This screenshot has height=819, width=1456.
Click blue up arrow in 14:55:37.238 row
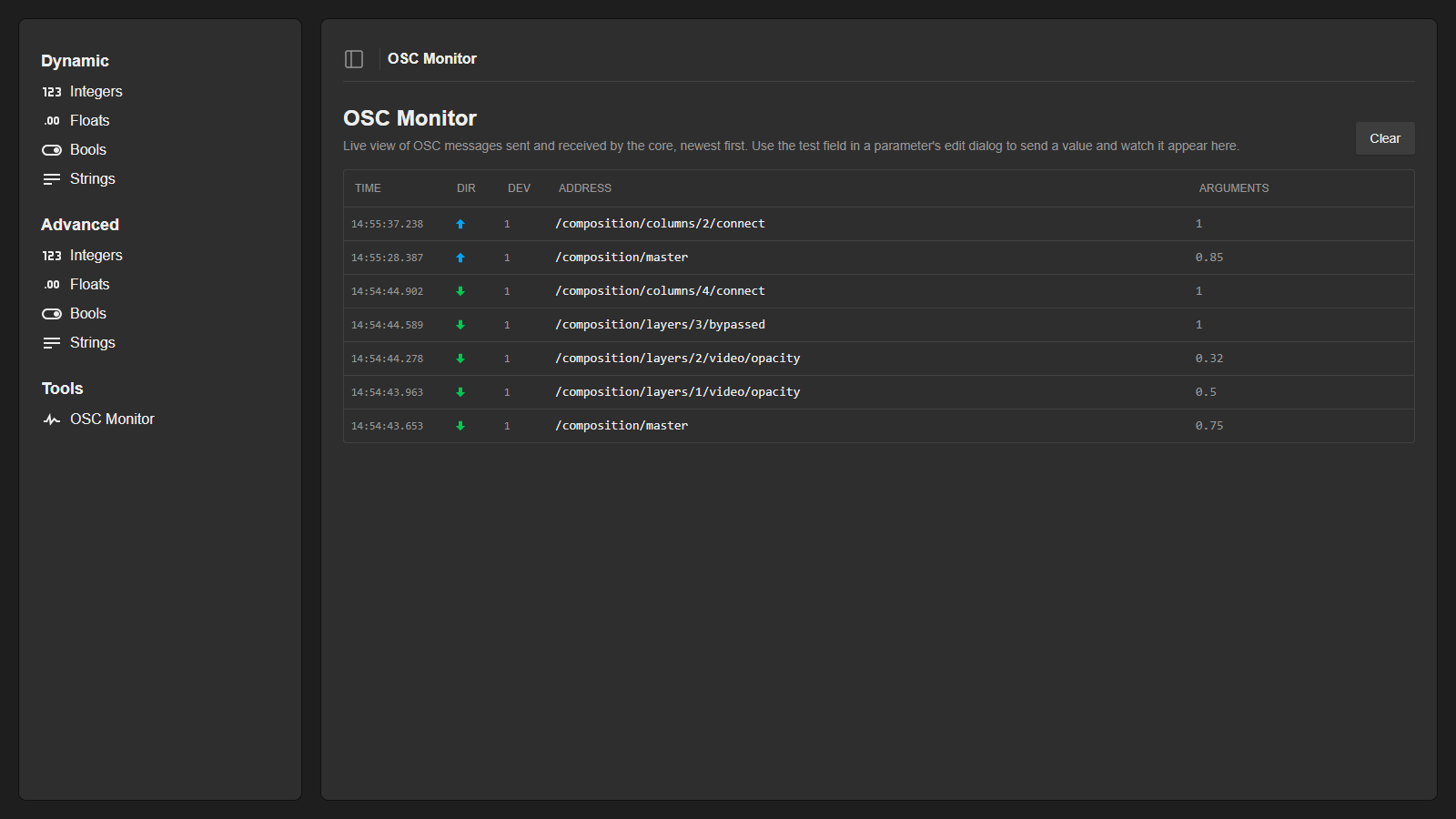pyautogui.click(x=460, y=224)
